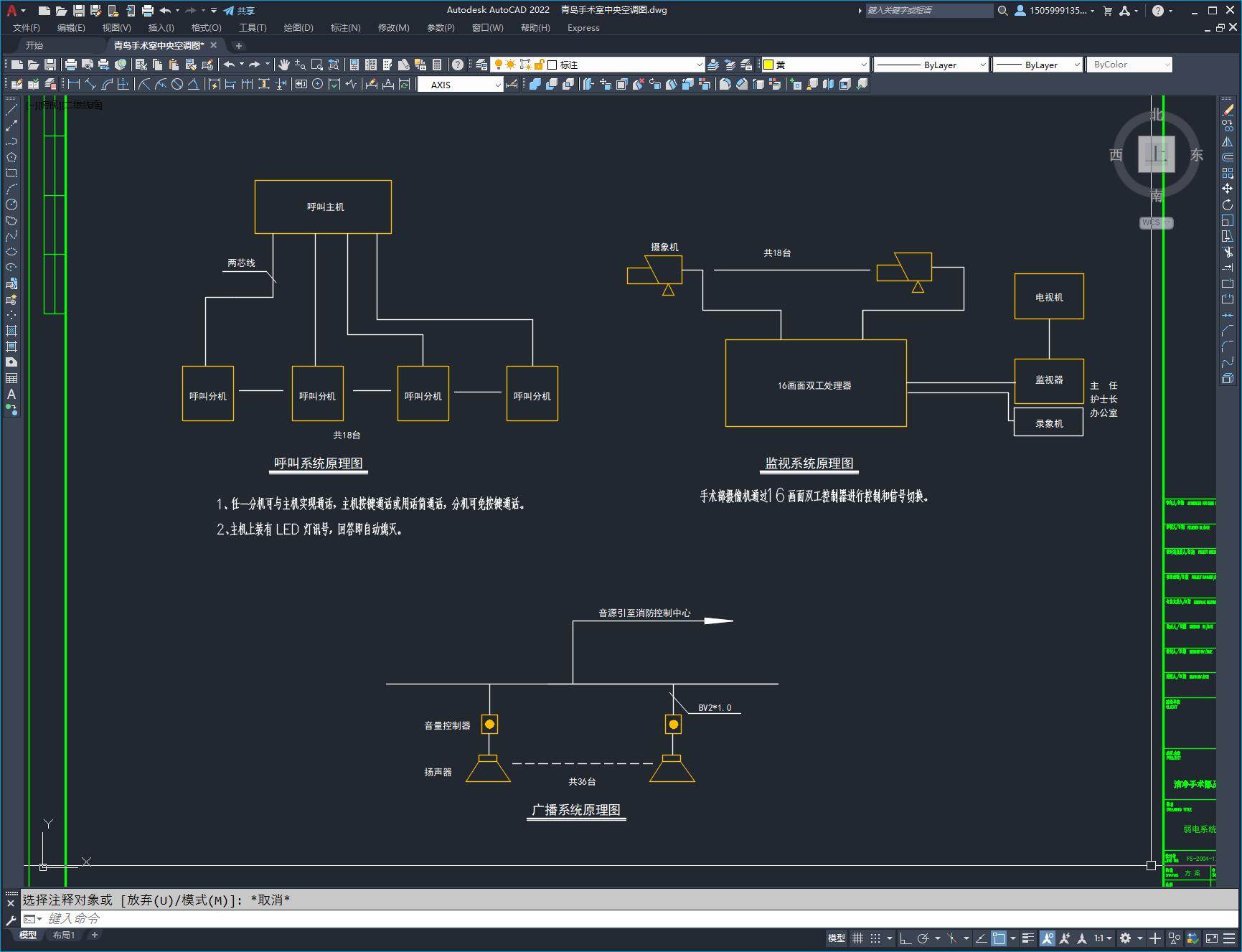Open the 标注(N) menu
The width and height of the screenshot is (1242, 952).
pyautogui.click(x=346, y=27)
